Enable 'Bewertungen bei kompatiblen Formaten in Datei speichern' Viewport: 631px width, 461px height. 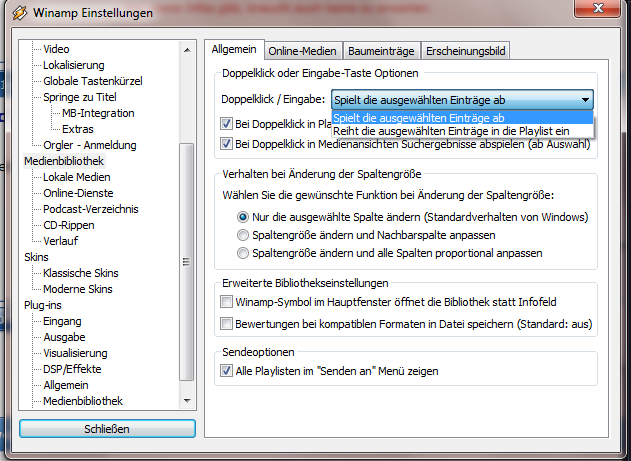pyautogui.click(x=226, y=324)
